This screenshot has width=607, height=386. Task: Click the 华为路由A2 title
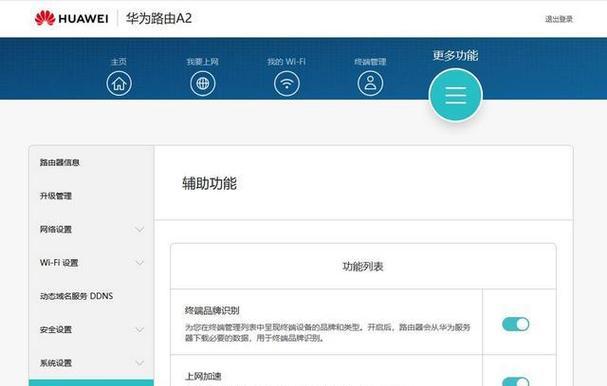point(159,18)
